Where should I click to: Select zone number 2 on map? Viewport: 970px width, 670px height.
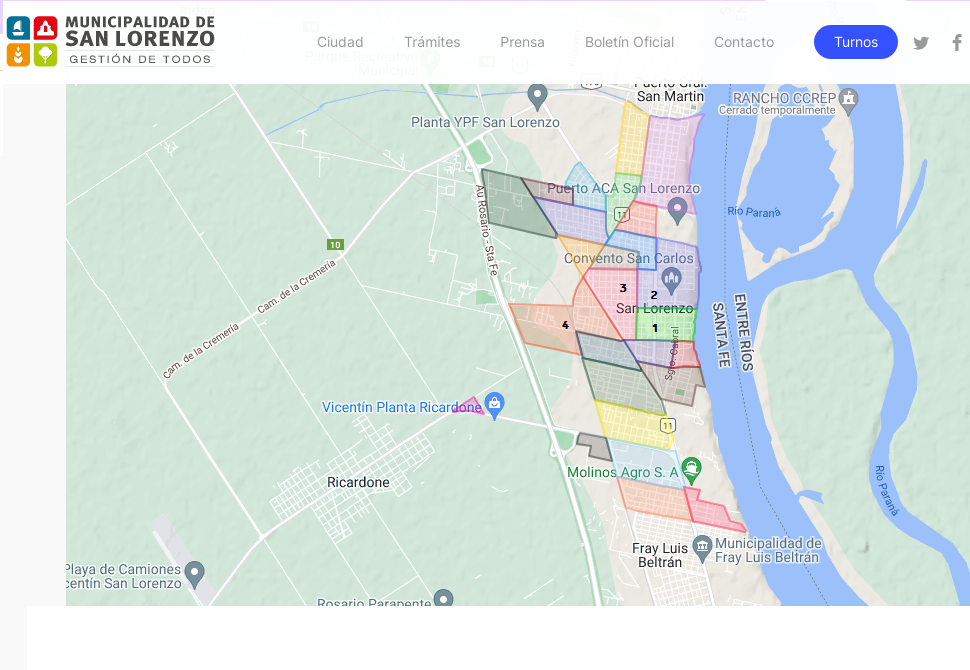[x=654, y=295]
